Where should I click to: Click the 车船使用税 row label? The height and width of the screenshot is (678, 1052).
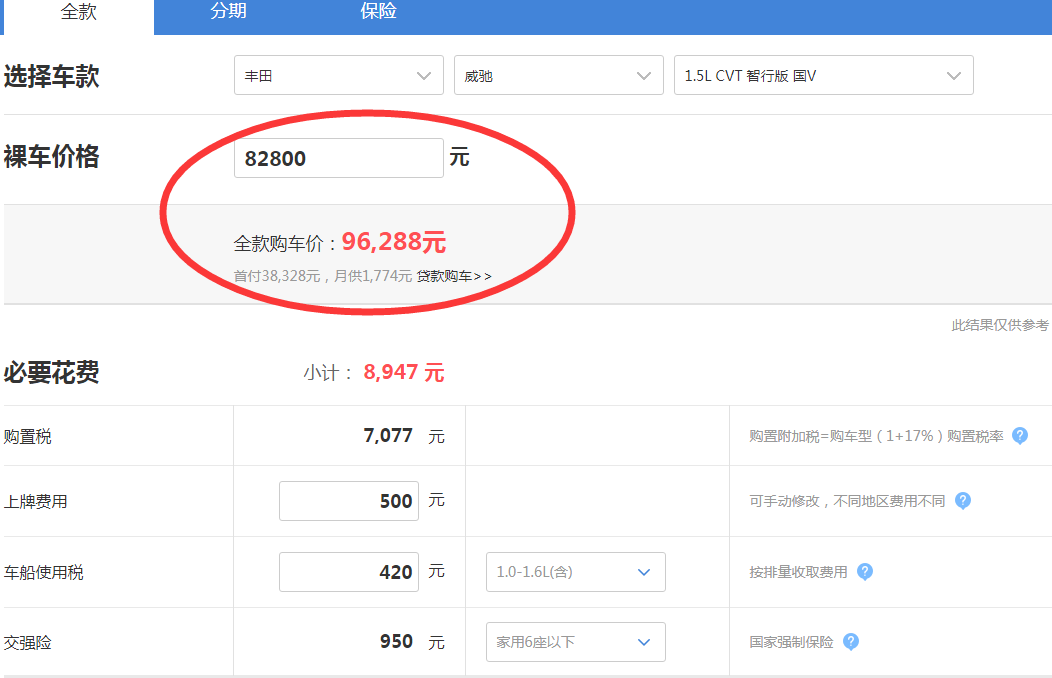[44, 573]
